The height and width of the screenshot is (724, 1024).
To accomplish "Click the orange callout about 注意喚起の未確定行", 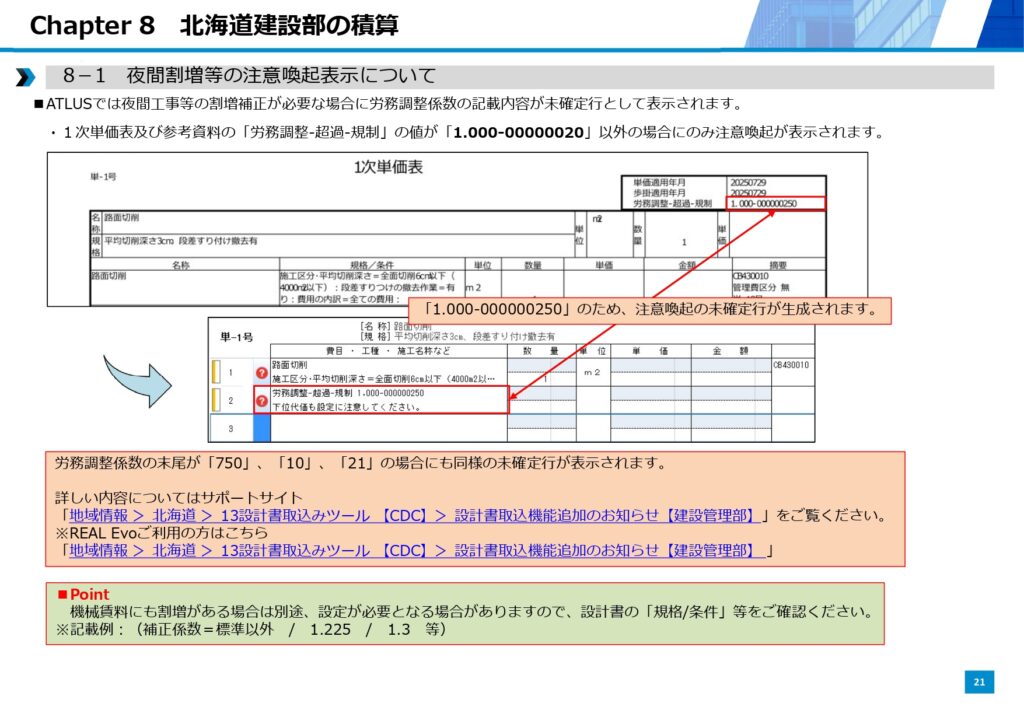I will click(x=649, y=310).
